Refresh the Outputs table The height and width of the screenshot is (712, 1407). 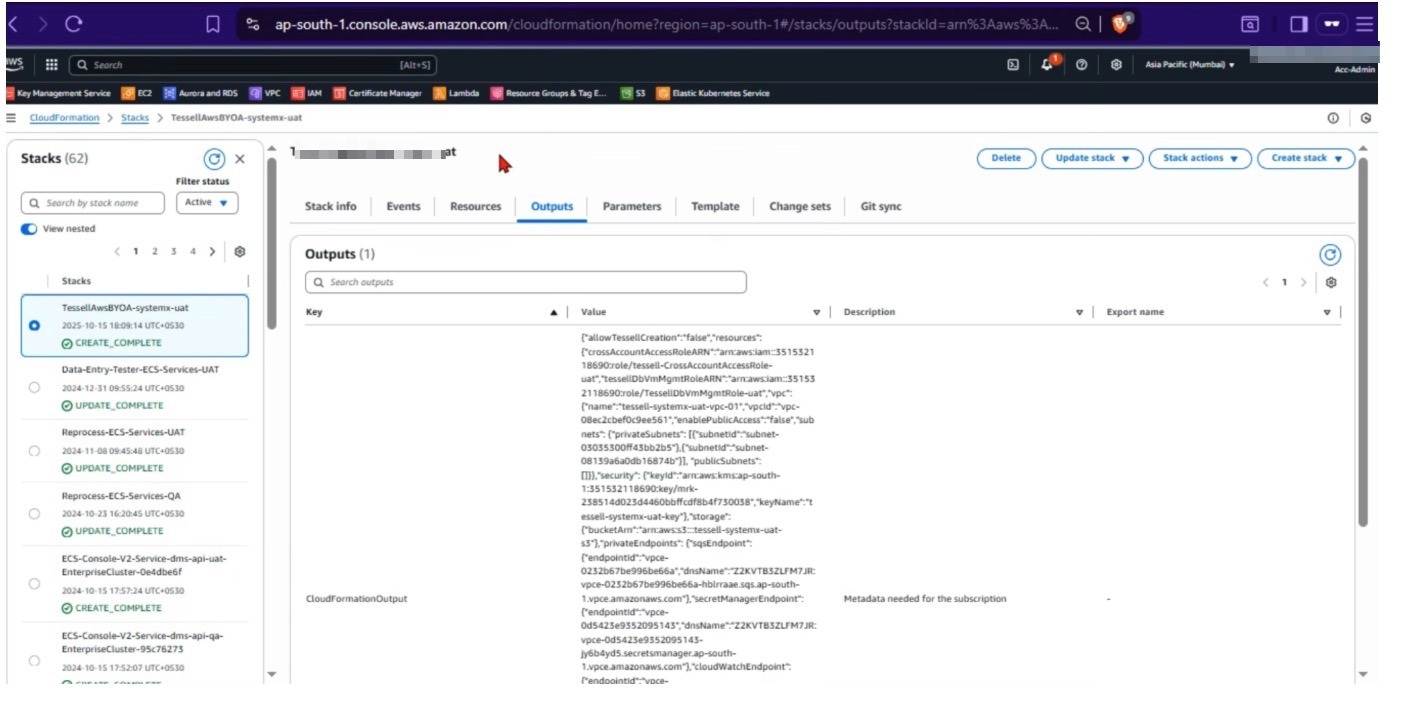[x=1330, y=255]
